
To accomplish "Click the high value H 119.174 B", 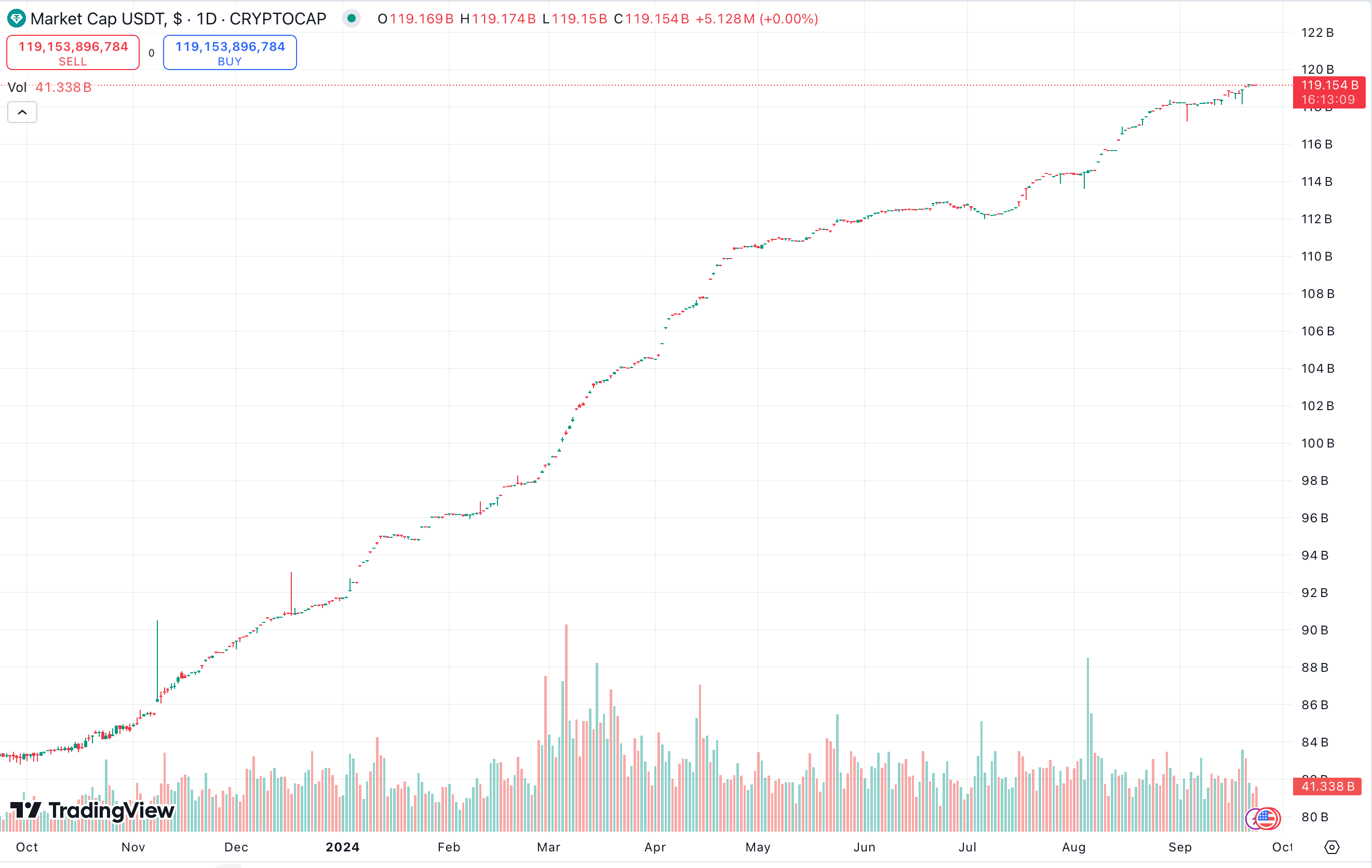I will pyautogui.click(x=498, y=19).
